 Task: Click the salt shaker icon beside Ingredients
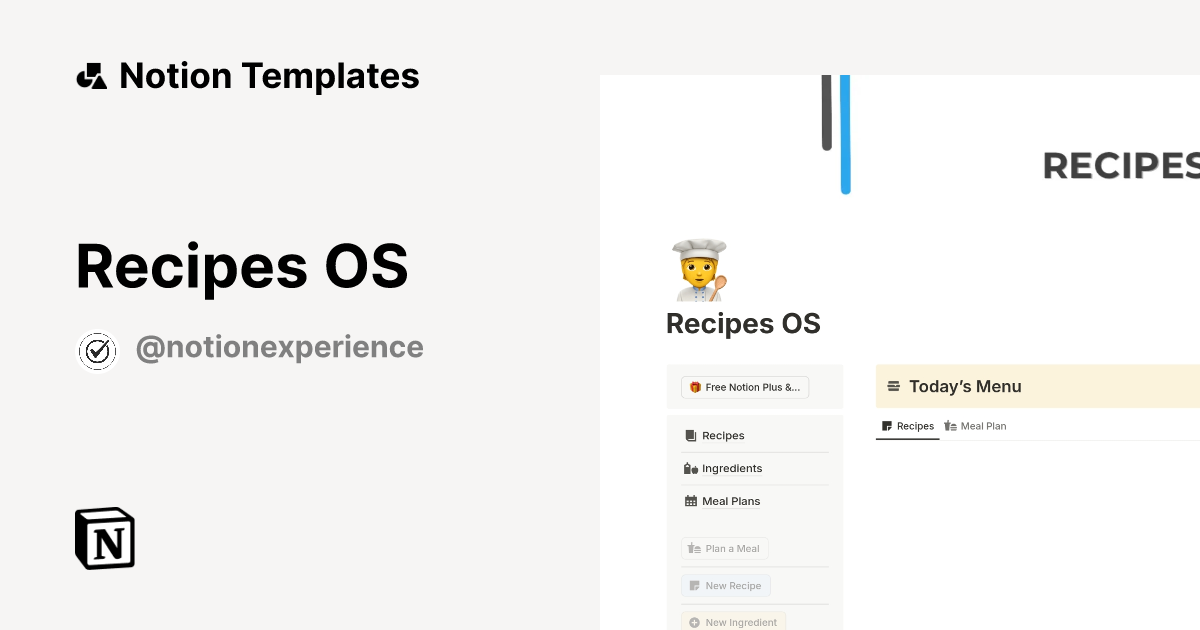[690, 468]
